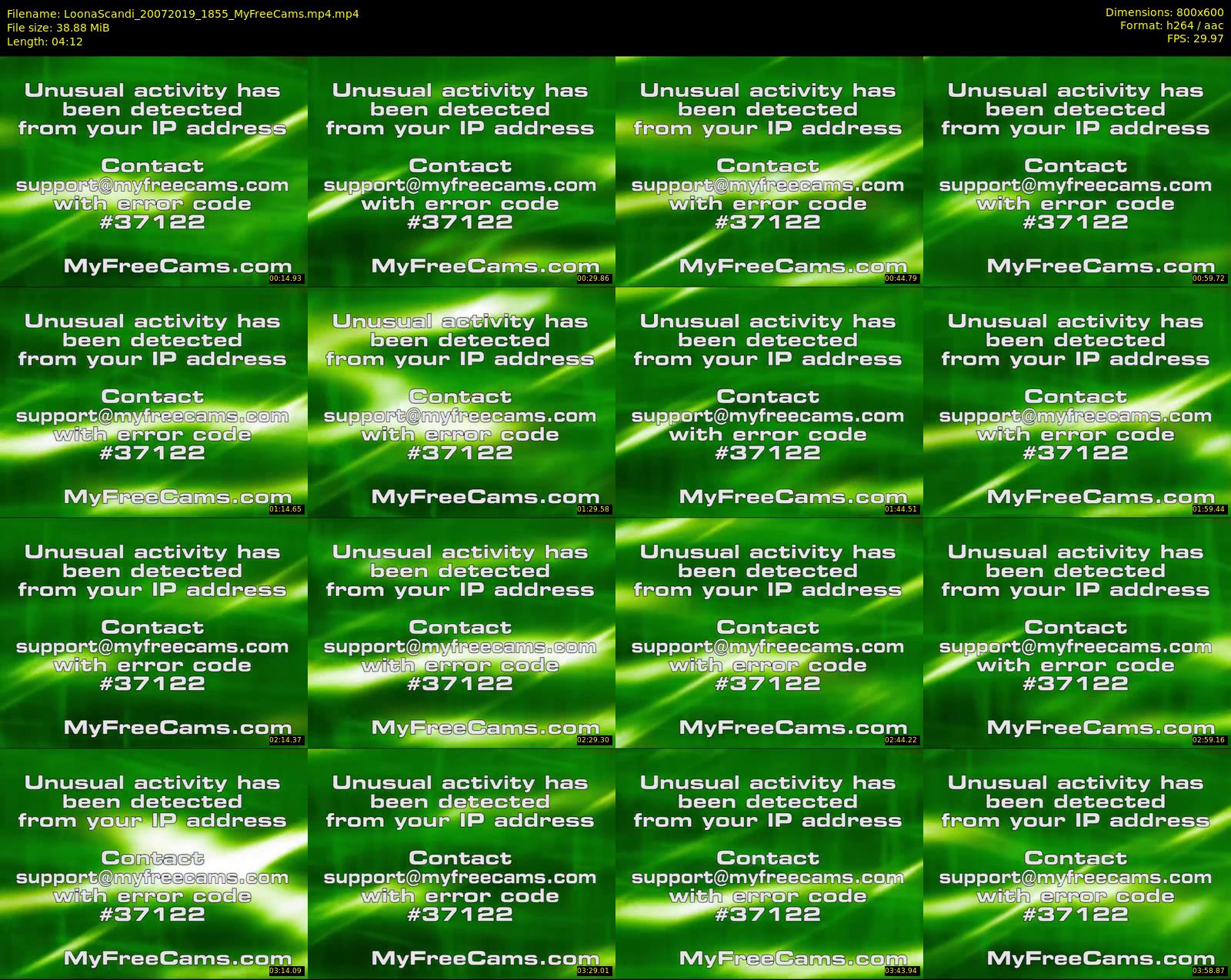Select the frame thumbnail stamped 01:14.65
The image size is (1231, 980).
pyautogui.click(x=153, y=402)
